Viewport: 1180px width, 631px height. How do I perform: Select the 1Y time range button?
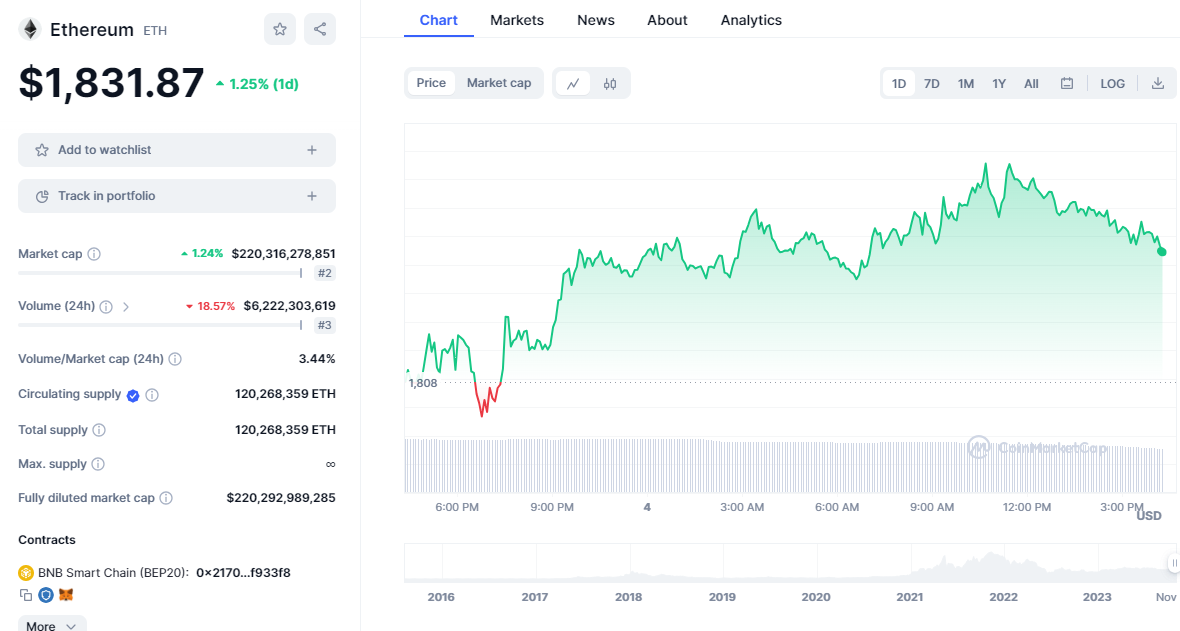pos(999,84)
